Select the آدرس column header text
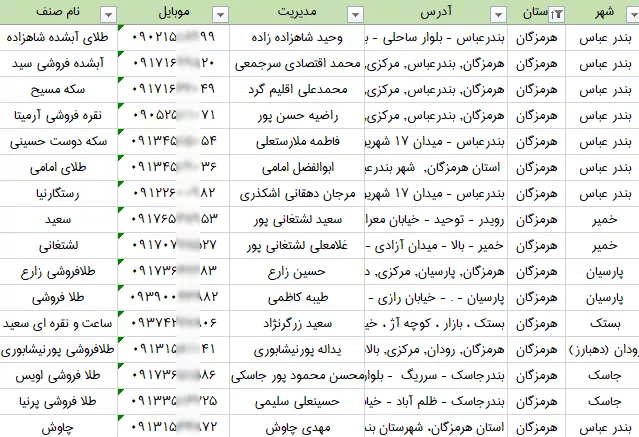639x437 pixels. click(x=436, y=12)
